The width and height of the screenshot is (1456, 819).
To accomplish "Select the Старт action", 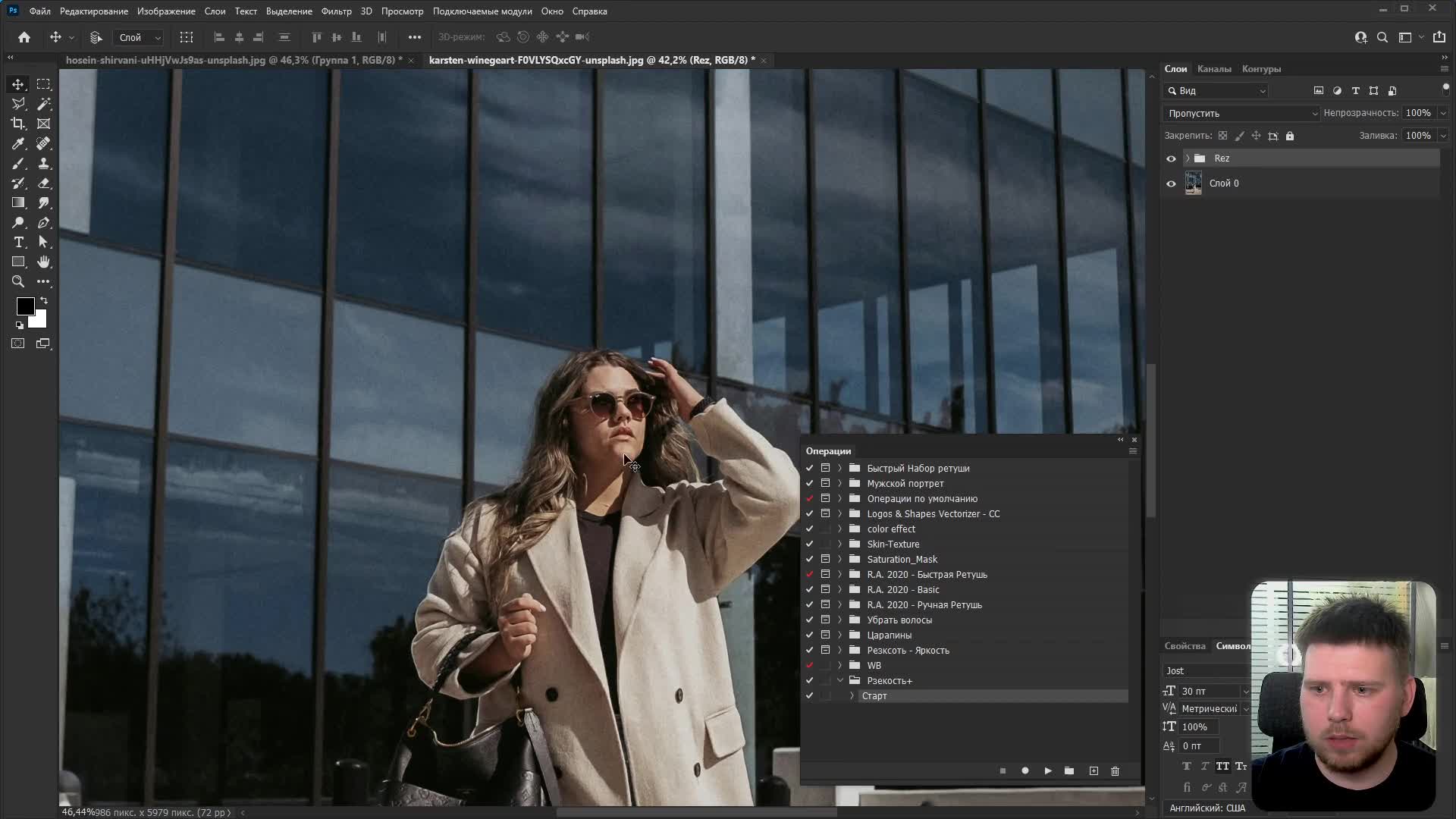I will click(x=874, y=695).
